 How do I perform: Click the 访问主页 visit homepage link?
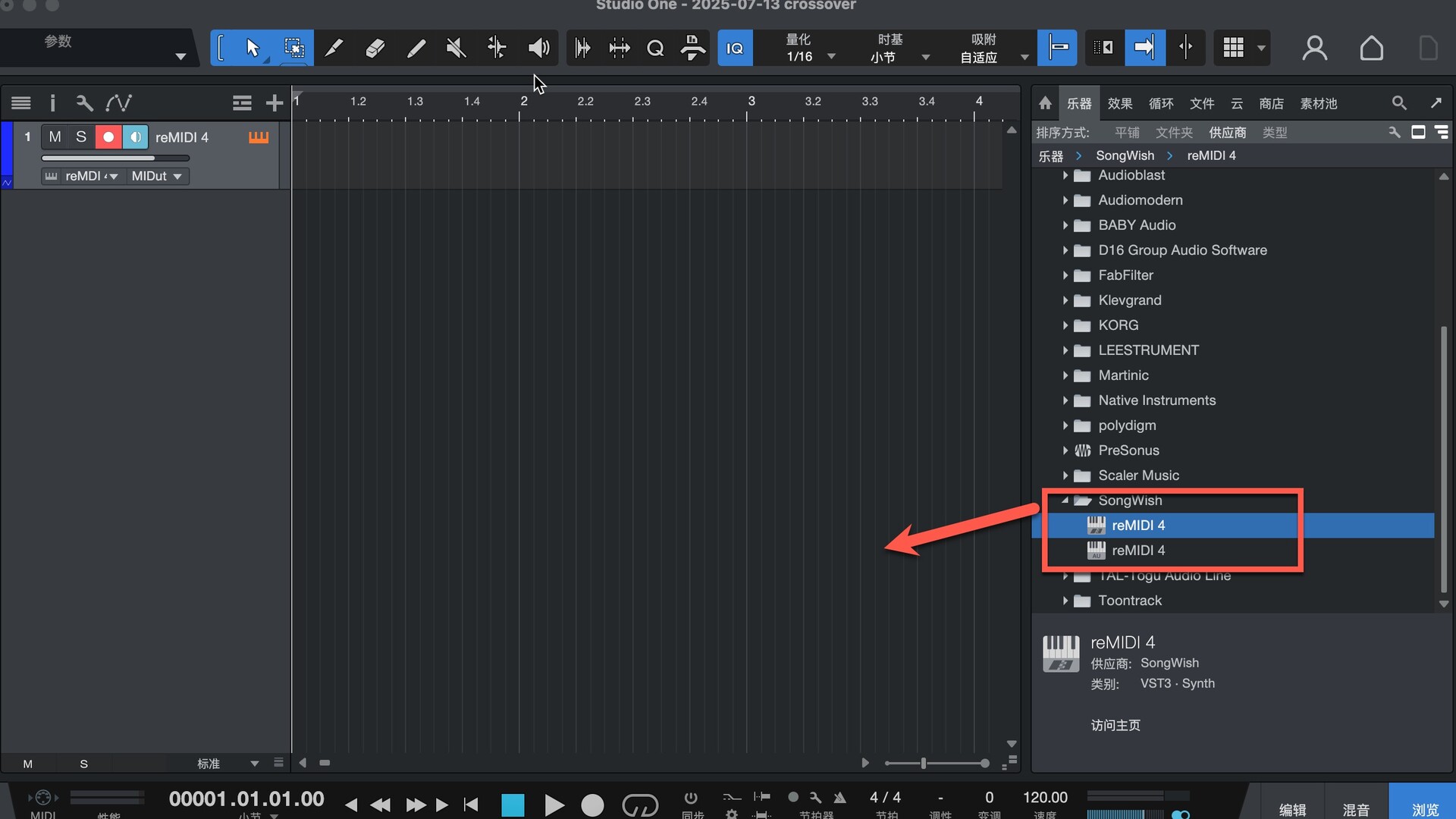[x=1116, y=726]
